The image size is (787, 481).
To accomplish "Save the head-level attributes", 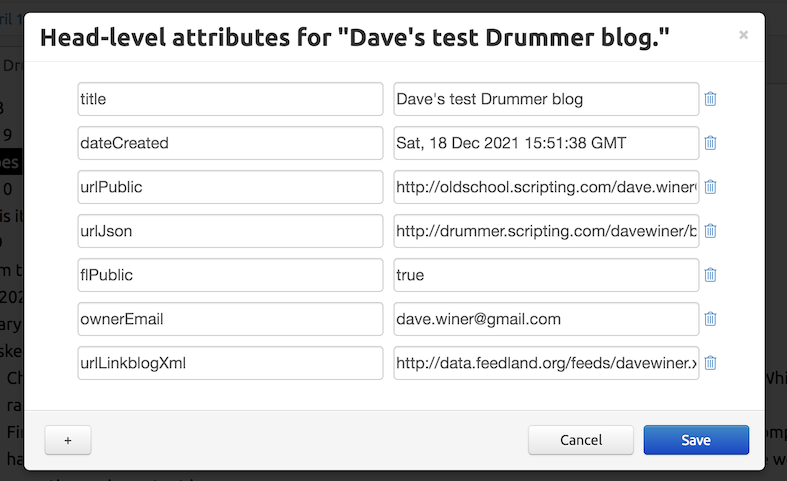I will (696, 440).
